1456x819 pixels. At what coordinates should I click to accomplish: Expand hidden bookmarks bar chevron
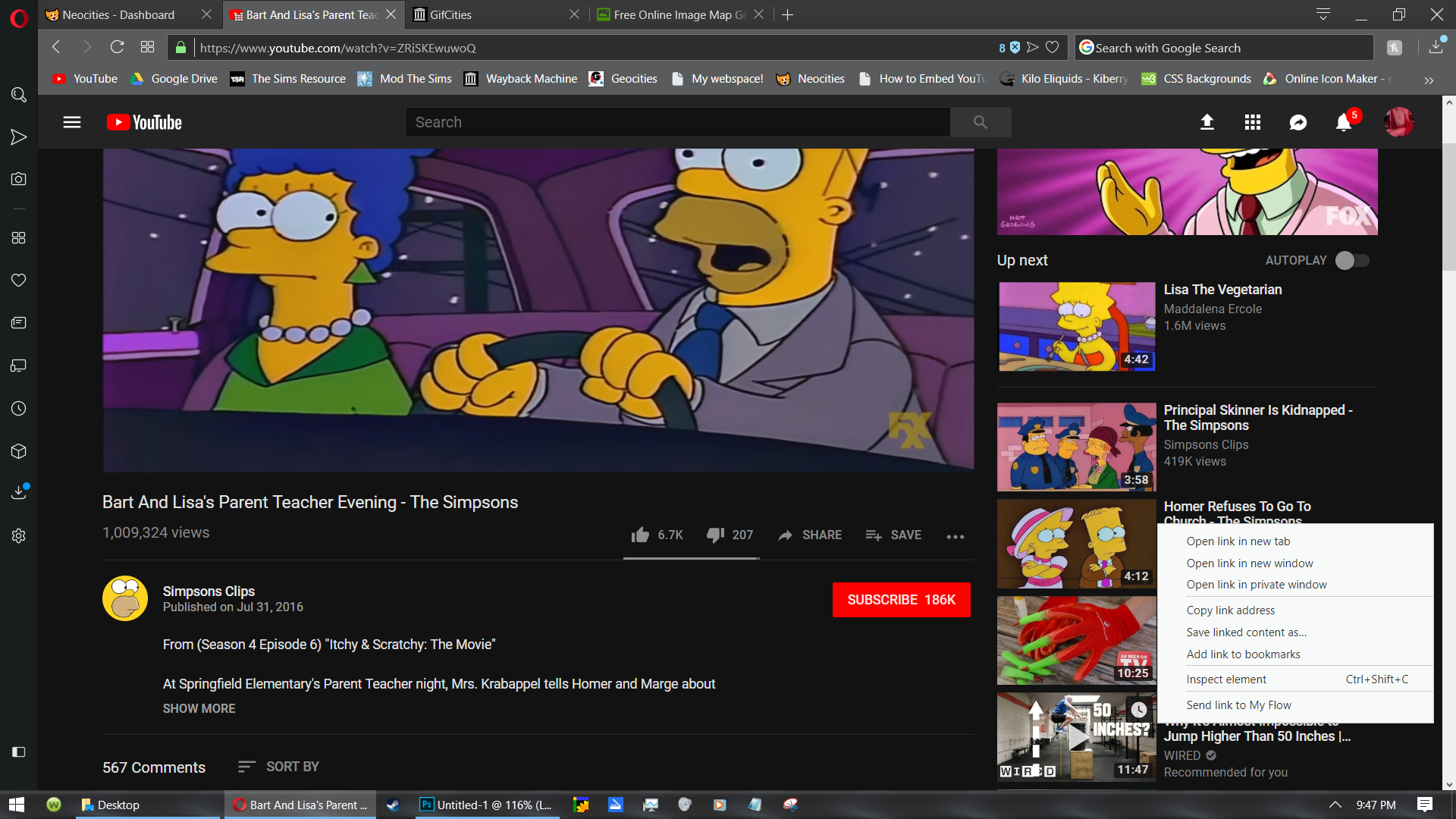coord(1429,80)
